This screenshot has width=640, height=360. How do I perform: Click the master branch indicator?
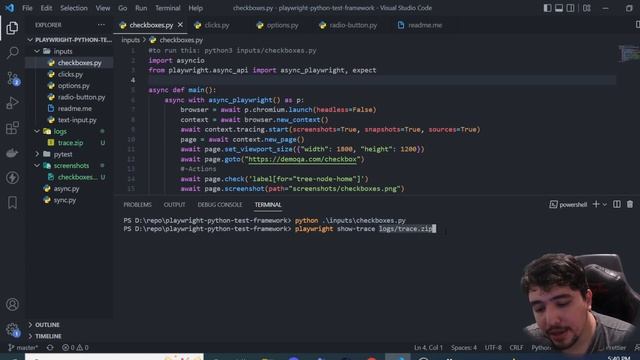click(23, 348)
